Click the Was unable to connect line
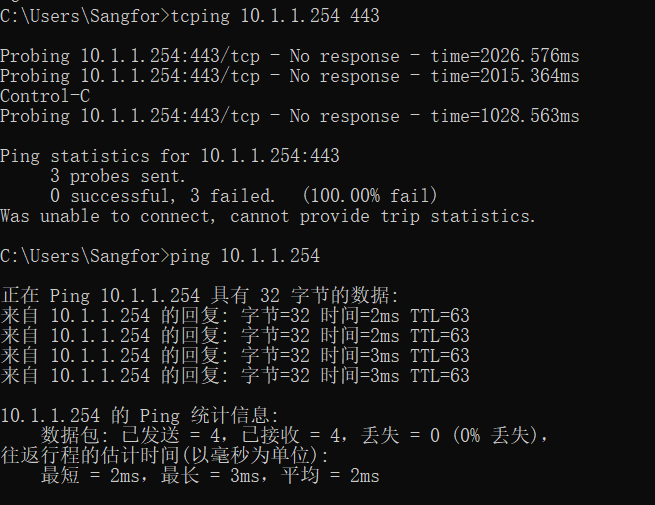655x505 pixels. click(267, 216)
